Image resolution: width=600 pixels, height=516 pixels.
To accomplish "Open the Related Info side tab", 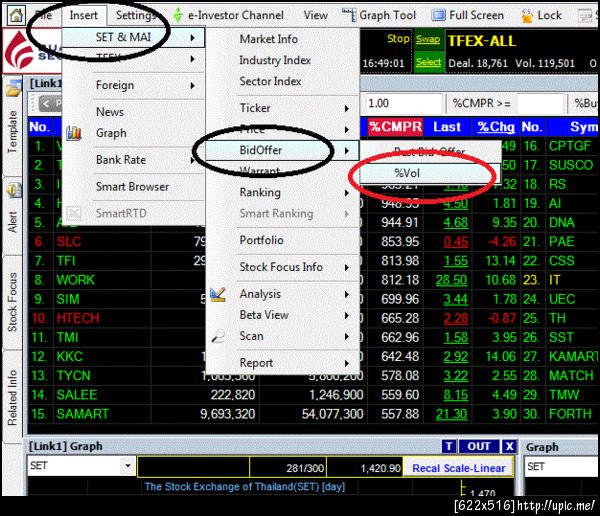I will point(13,398).
